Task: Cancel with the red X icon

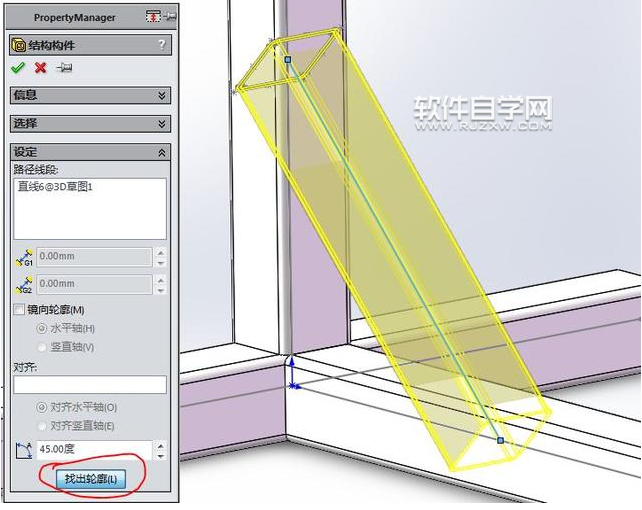Action: click(x=41, y=68)
